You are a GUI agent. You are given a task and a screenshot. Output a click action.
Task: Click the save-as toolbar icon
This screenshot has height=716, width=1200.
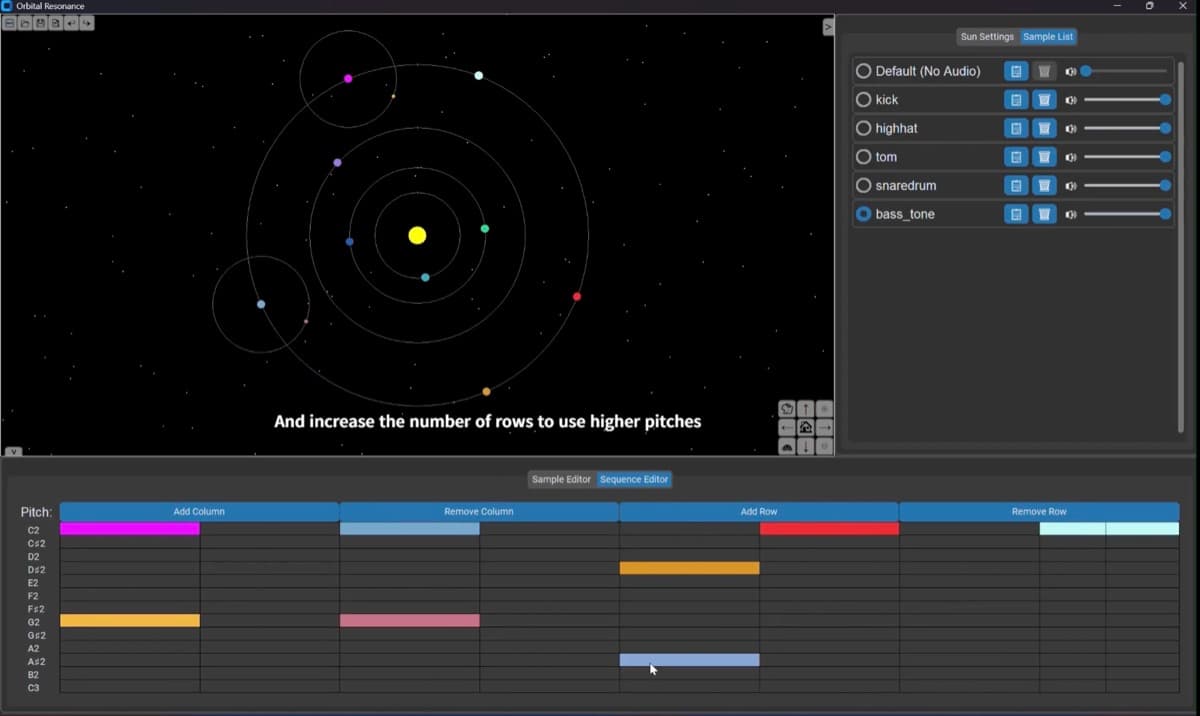coord(55,23)
